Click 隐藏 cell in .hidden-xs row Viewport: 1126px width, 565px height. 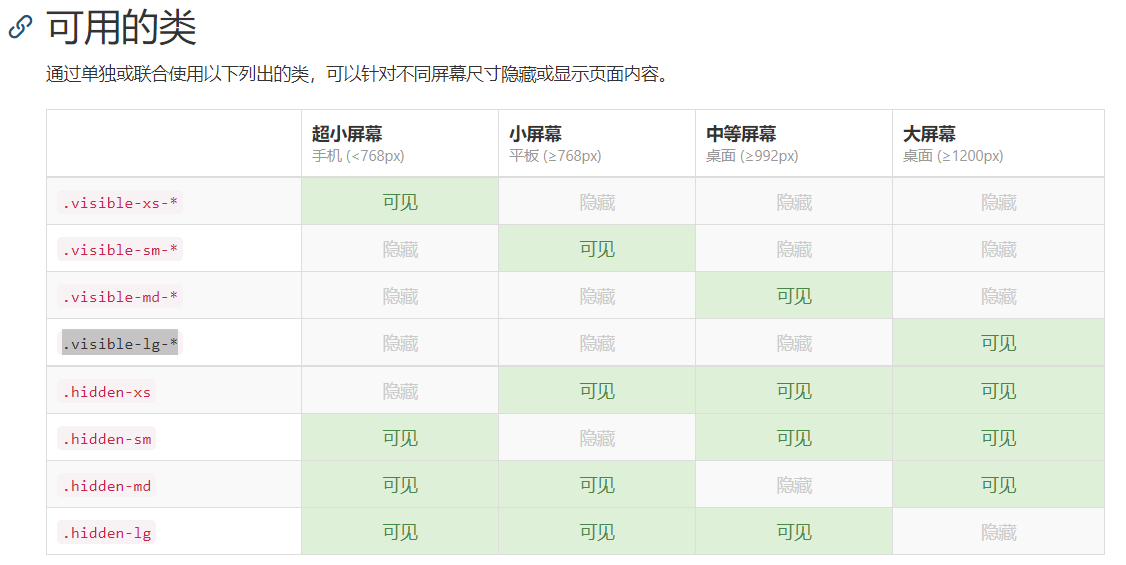click(x=400, y=391)
